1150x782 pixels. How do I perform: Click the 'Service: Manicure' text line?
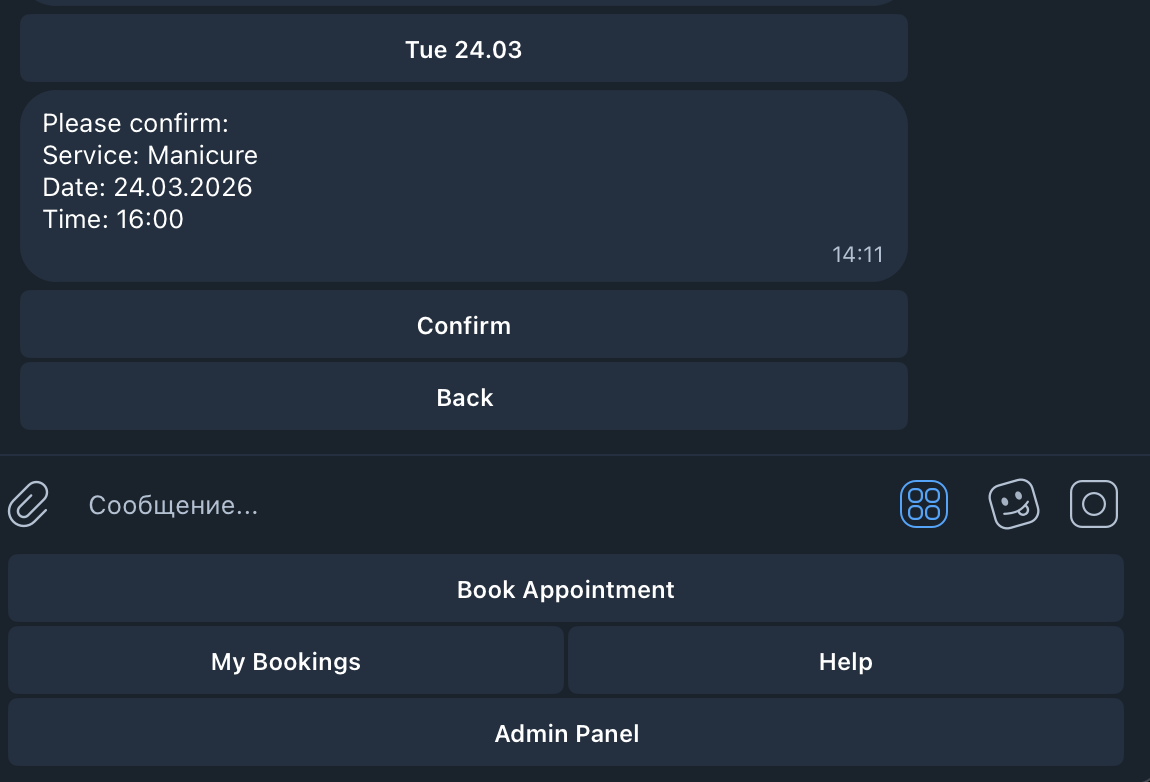click(x=150, y=156)
